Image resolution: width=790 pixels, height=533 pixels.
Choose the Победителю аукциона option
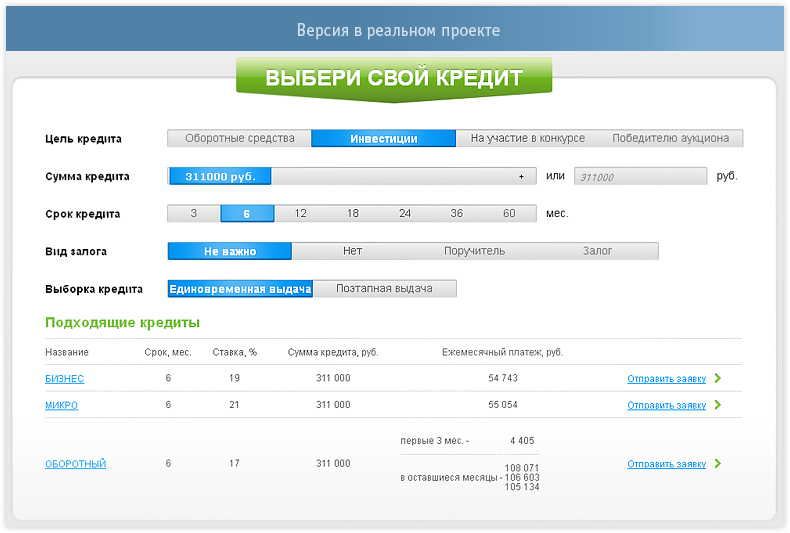point(671,139)
